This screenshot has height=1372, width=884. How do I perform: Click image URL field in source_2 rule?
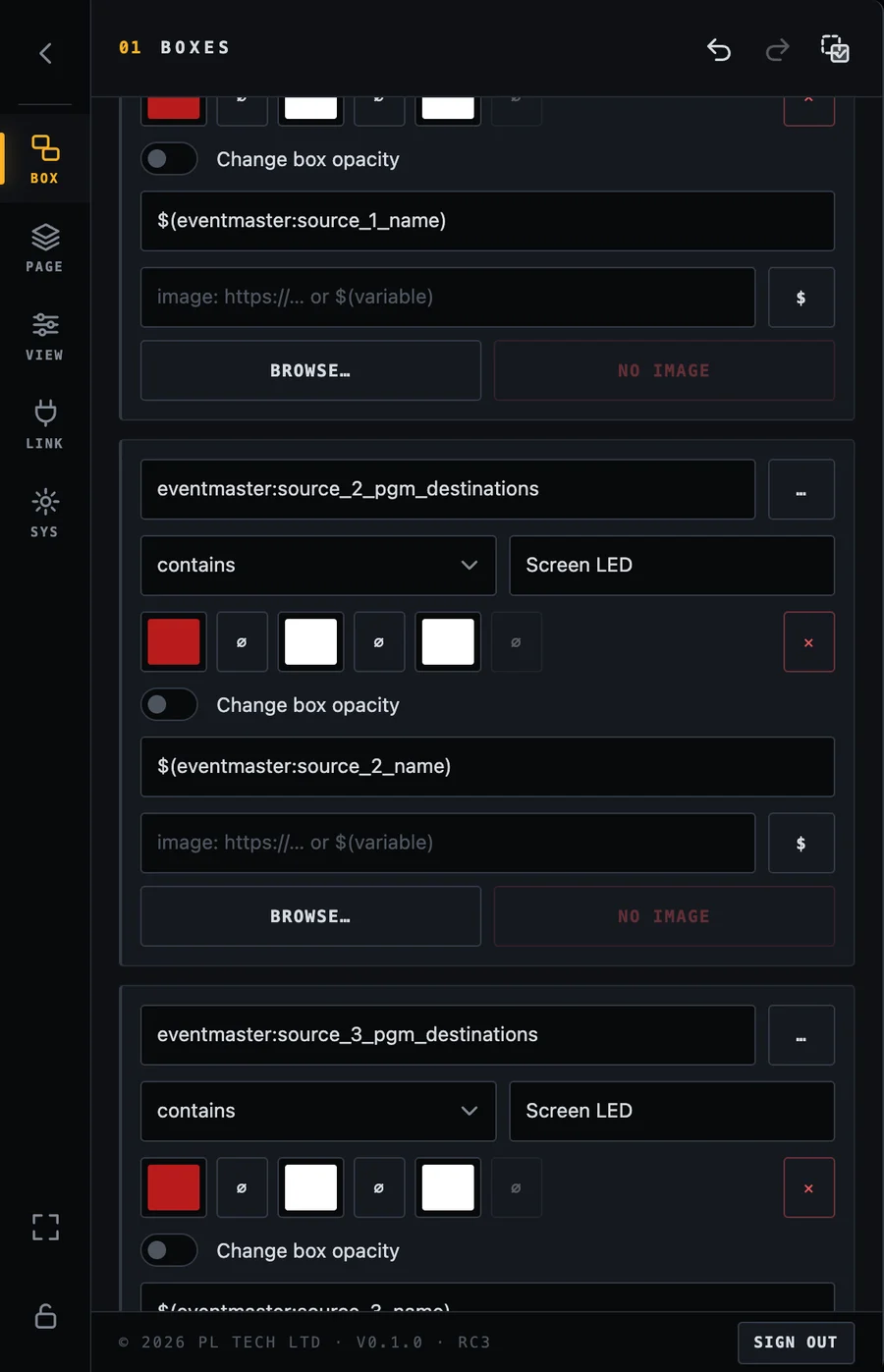(448, 843)
